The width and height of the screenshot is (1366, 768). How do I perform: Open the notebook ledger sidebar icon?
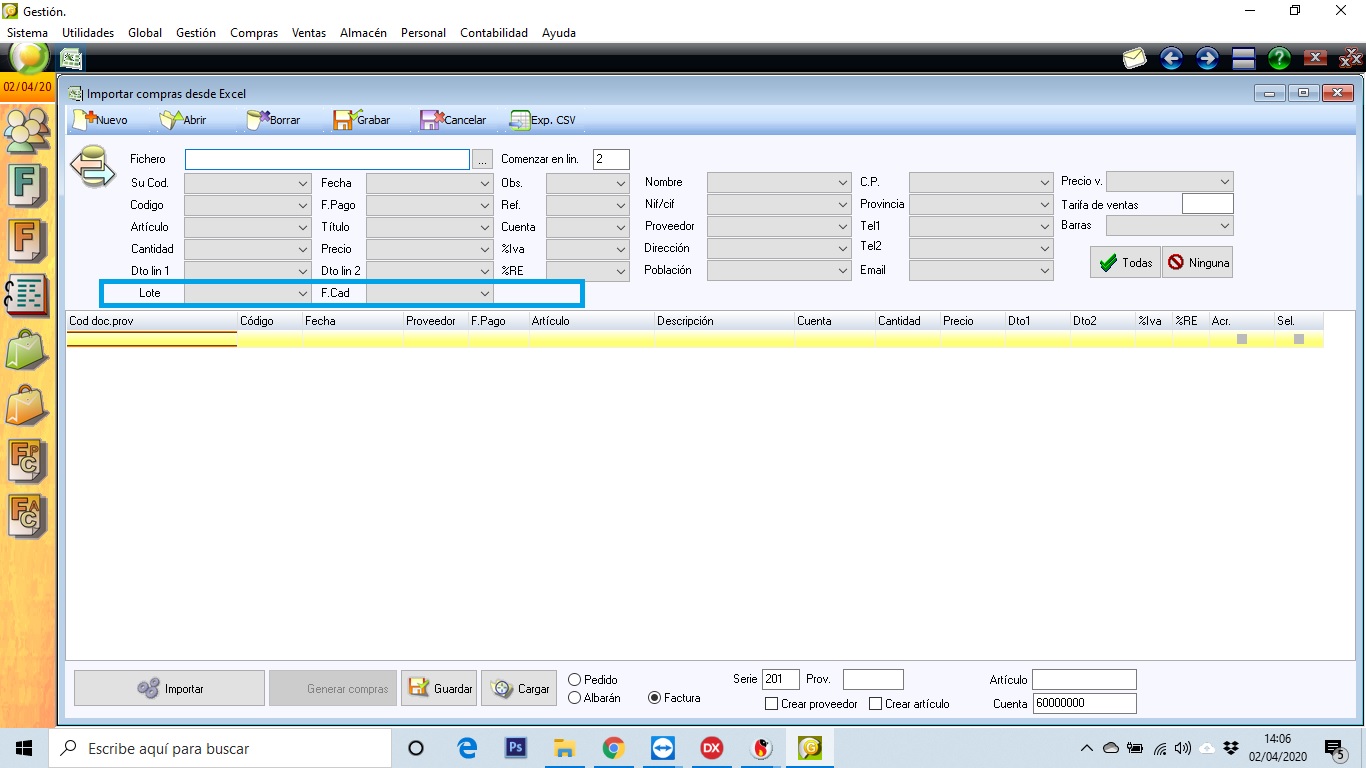(x=27, y=296)
